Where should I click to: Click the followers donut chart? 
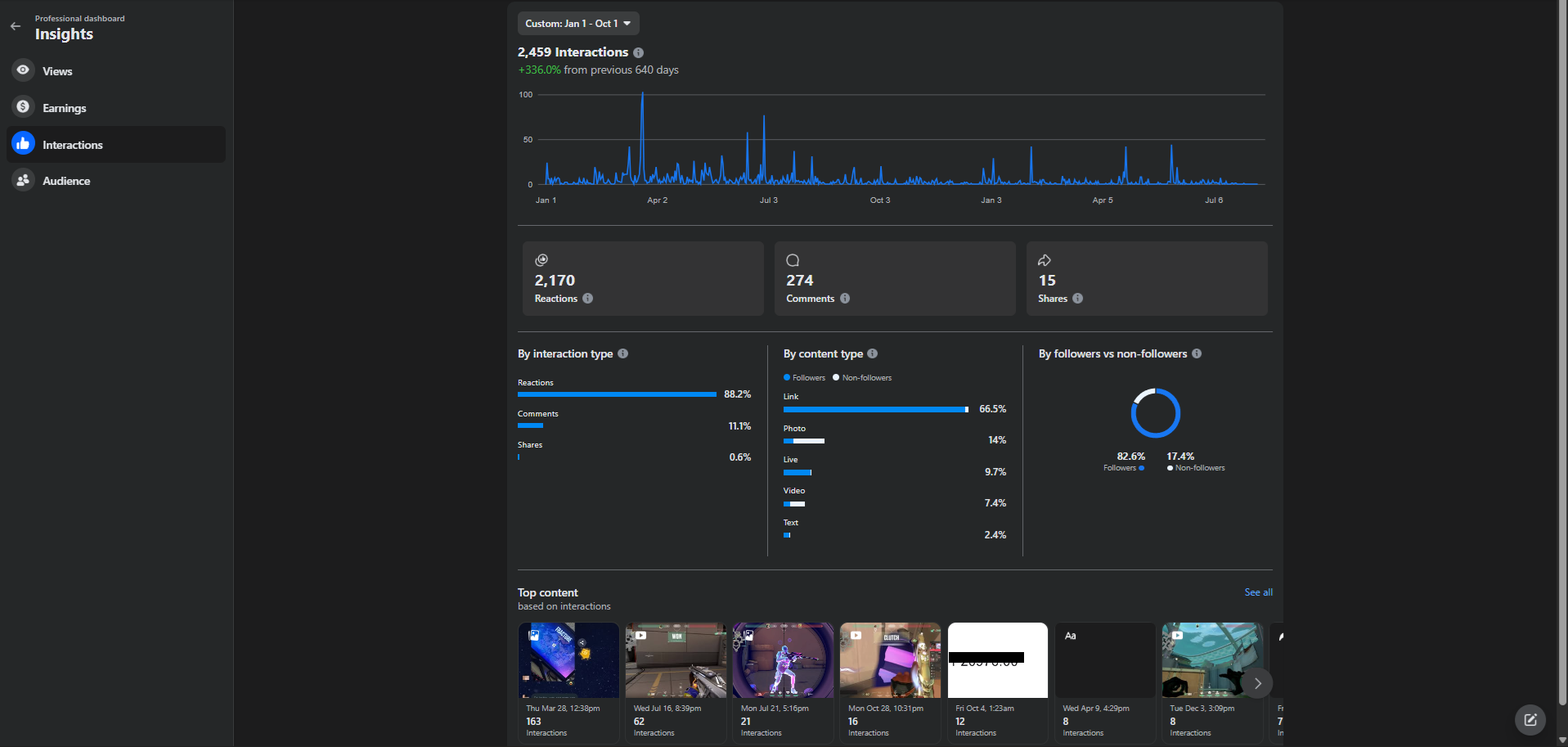point(1155,413)
